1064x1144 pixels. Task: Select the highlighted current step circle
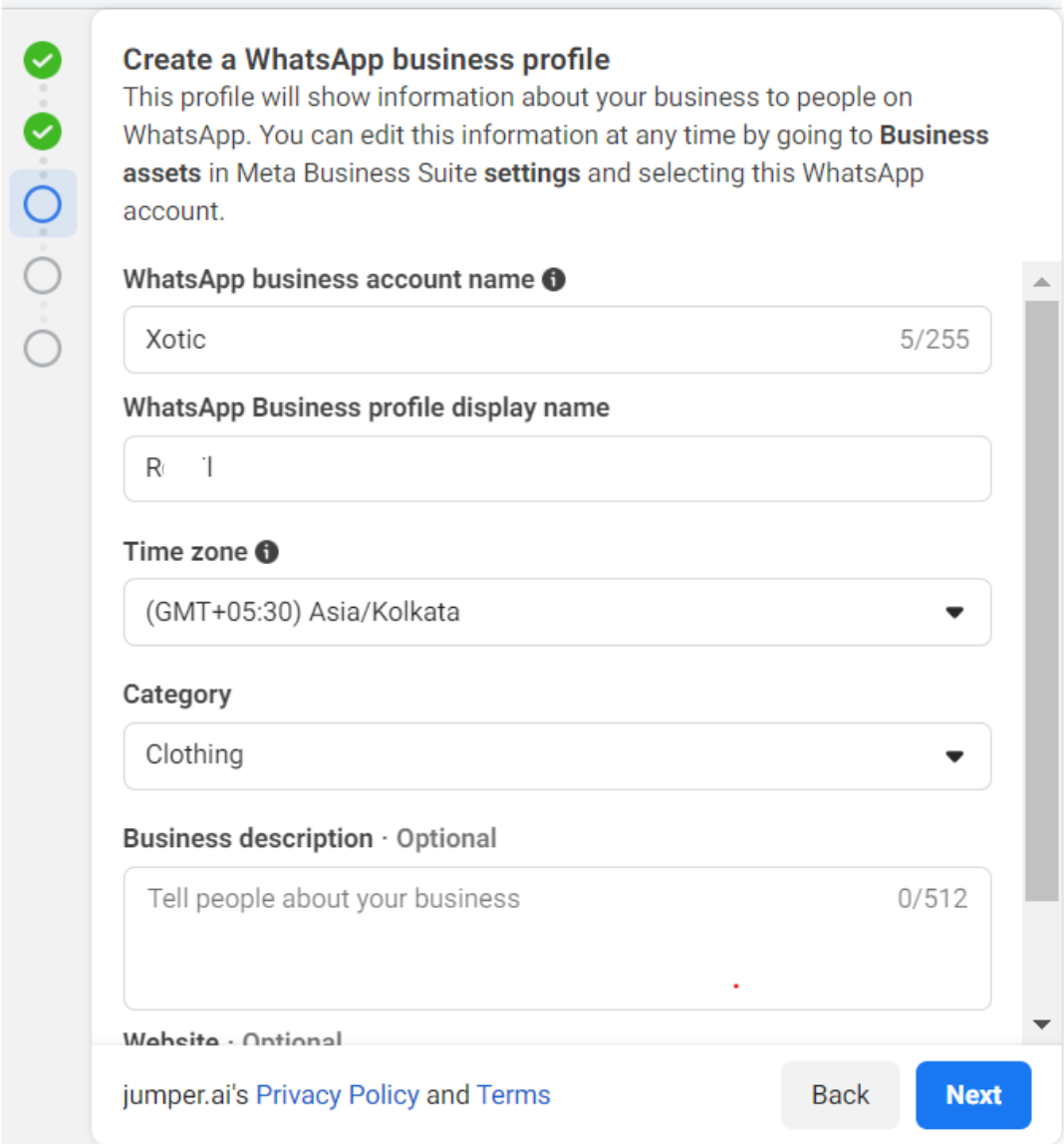[x=42, y=203]
